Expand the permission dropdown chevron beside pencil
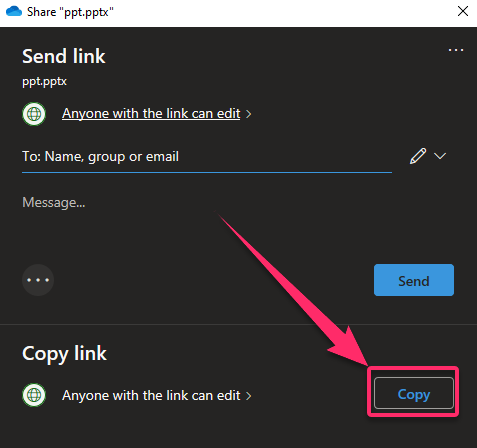 (x=440, y=156)
